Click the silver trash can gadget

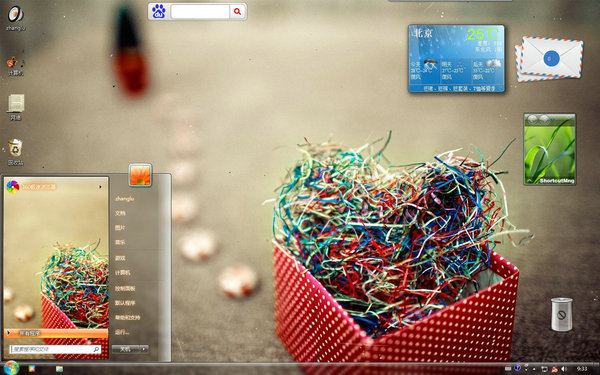(561, 314)
